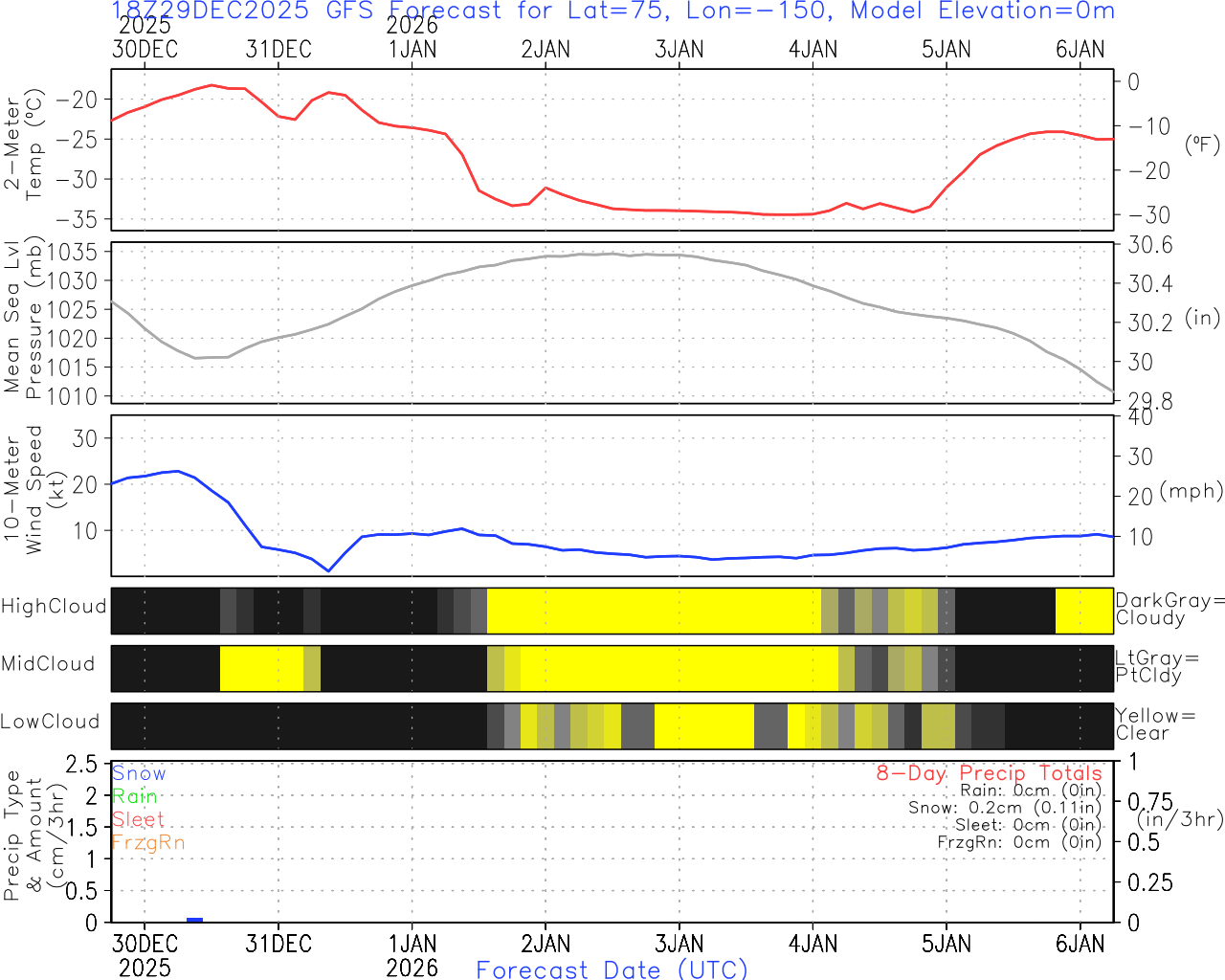Screen dimensions: 1225x980
Task: Click the blue snow precipitation bar
Action: 194,920
